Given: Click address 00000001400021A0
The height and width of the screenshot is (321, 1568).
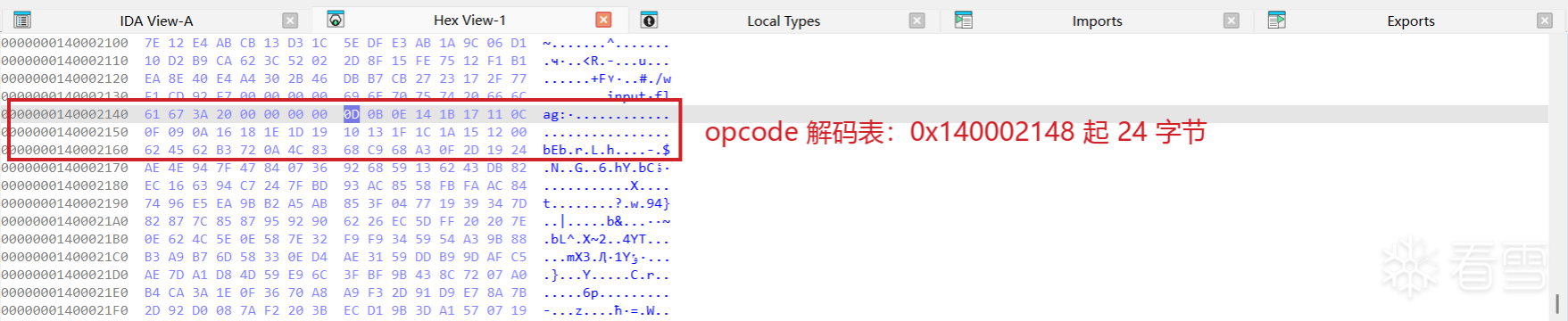Looking at the screenshot, I should pos(65,221).
